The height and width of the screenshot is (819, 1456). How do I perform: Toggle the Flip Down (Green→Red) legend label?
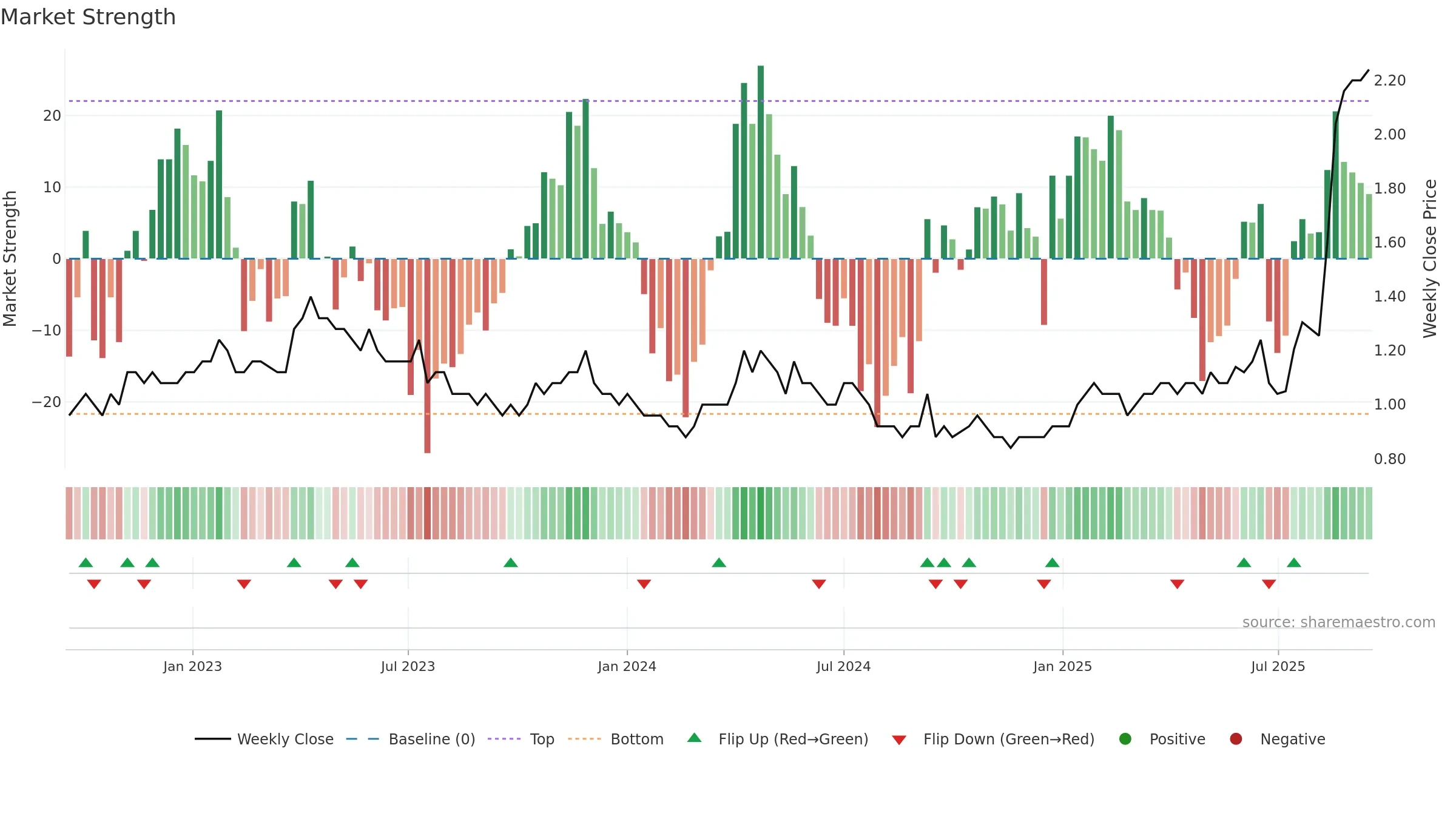pyautogui.click(x=1009, y=739)
